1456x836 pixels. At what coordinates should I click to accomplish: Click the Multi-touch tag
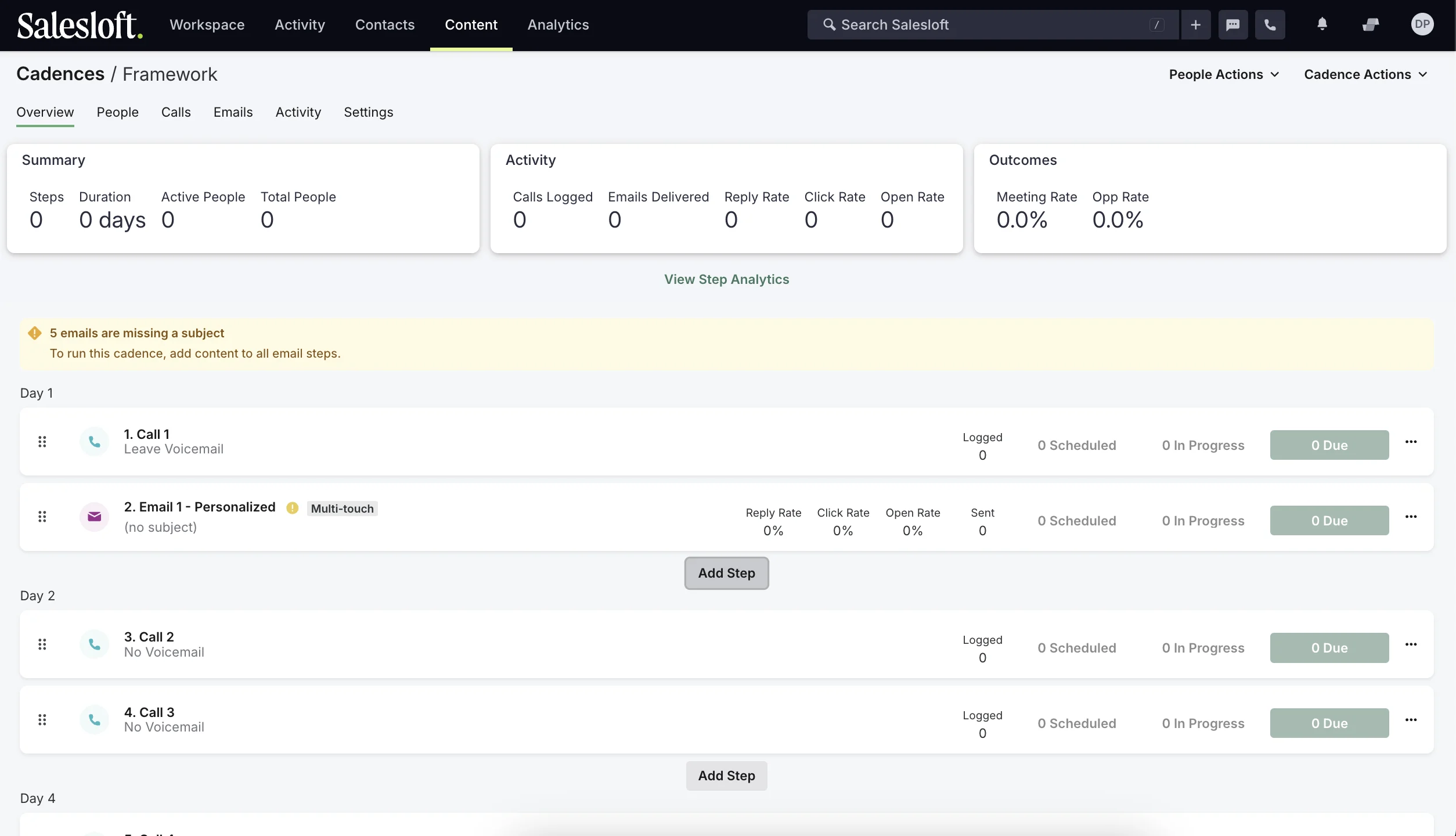[342, 509]
